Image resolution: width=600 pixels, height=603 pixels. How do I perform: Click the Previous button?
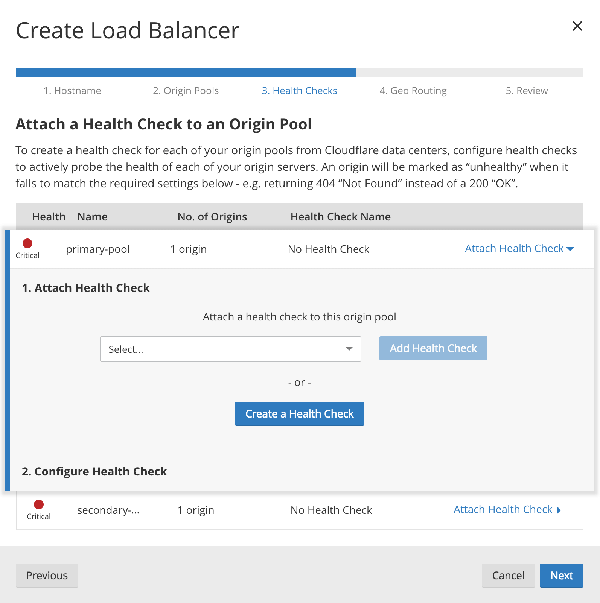tap(47, 575)
